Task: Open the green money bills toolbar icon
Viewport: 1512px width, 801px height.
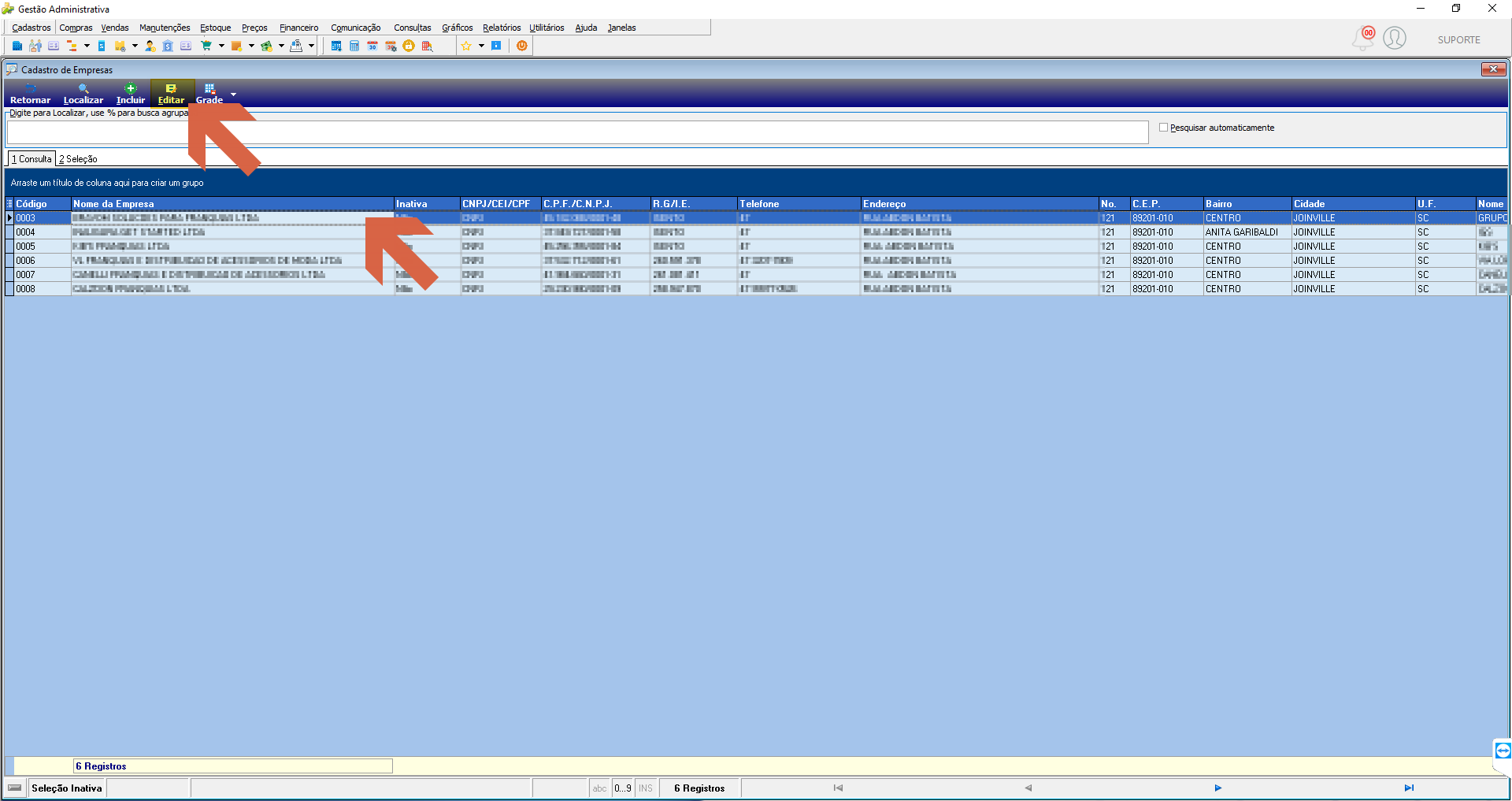Action: pyautogui.click(x=266, y=46)
